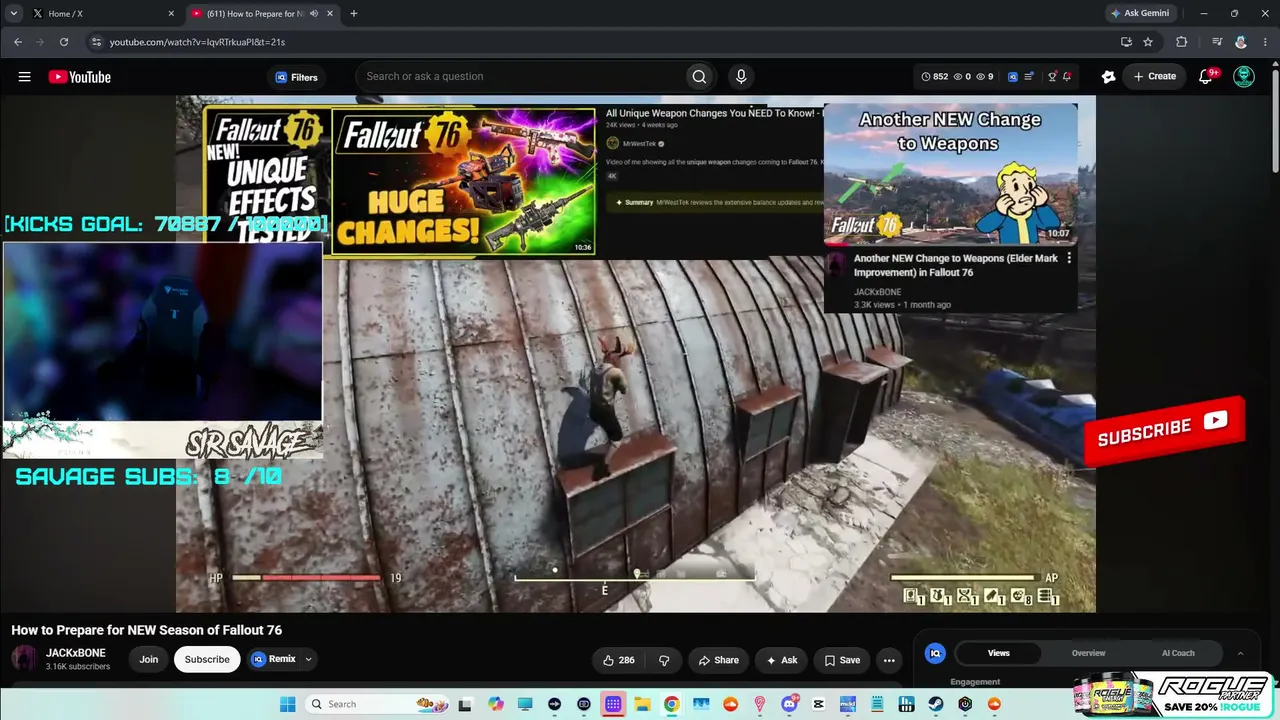This screenshot has height=720, width=1280.
Task: Open File Explorer from the taskbar
Action: (x=642, y=704)
